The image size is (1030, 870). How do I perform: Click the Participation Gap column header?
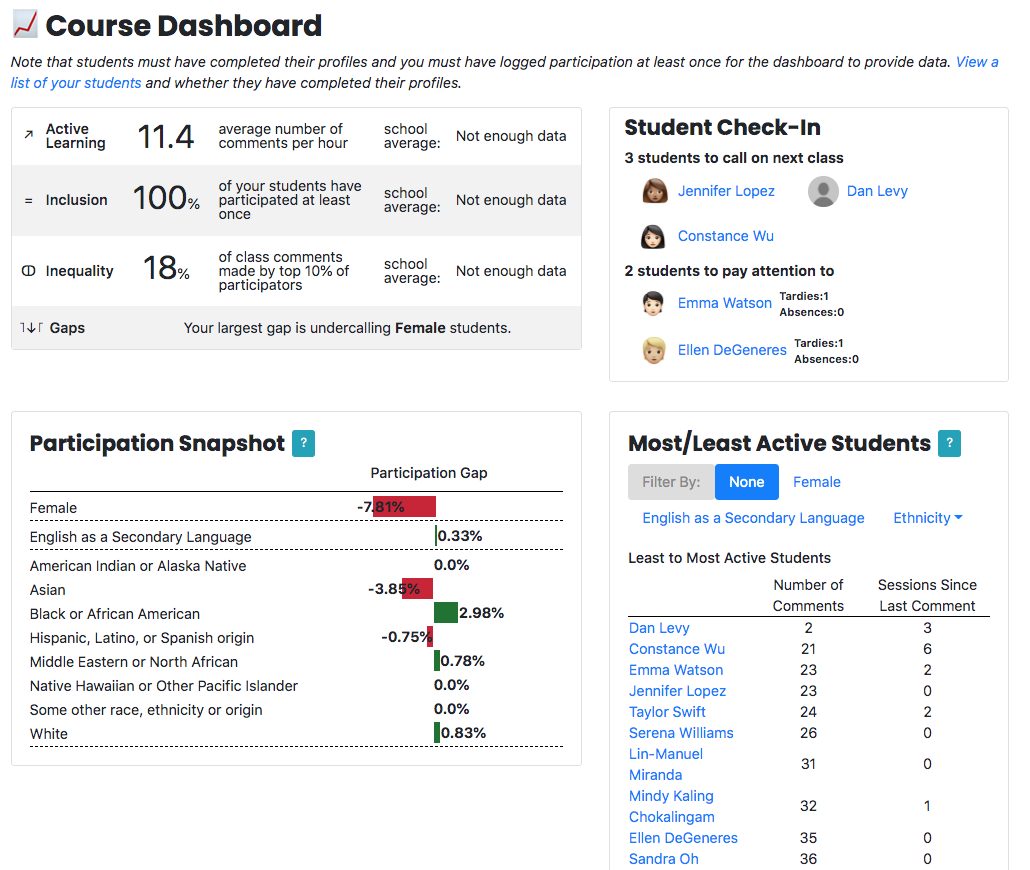tap(429, 473)
